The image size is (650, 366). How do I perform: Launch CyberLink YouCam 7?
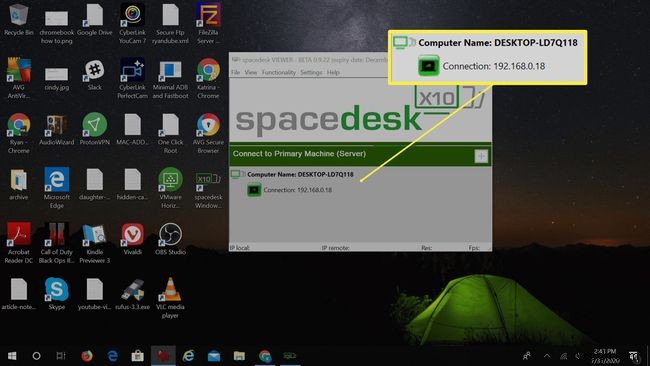132,24
